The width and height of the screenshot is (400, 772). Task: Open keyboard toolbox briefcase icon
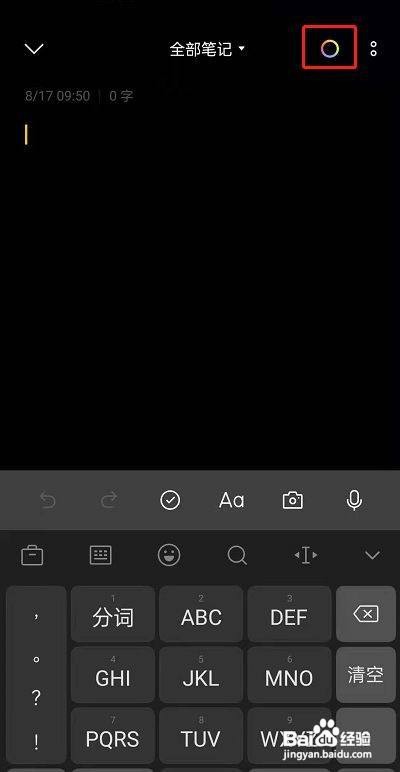pos(32,555)
